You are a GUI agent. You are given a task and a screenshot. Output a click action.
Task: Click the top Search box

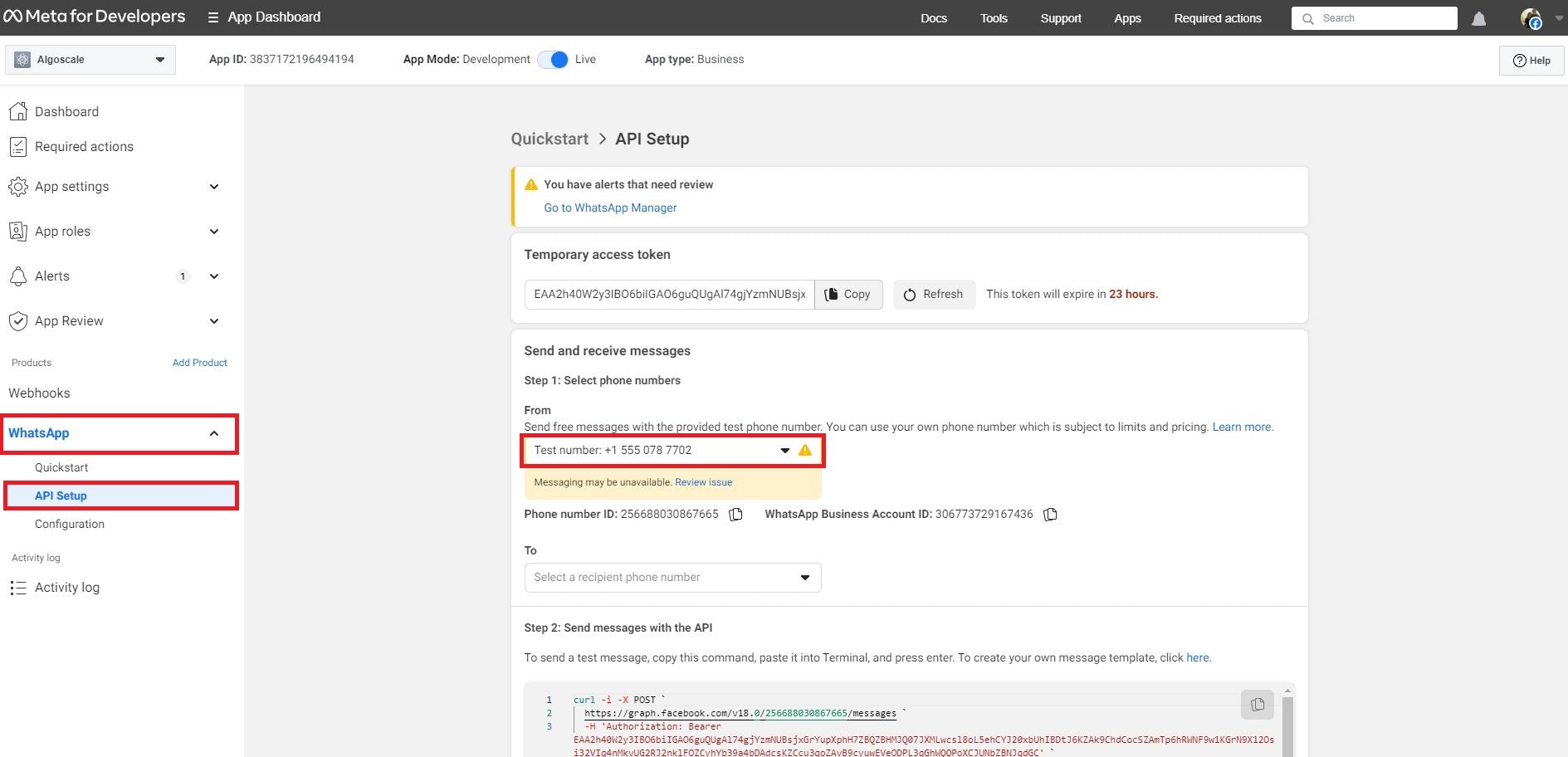pyautogui.click(x=1375, y=18)
